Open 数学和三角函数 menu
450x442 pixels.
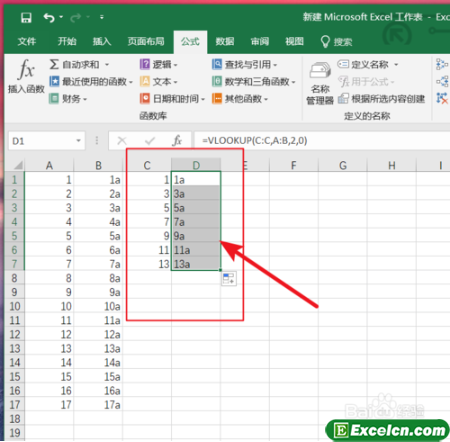254,81
